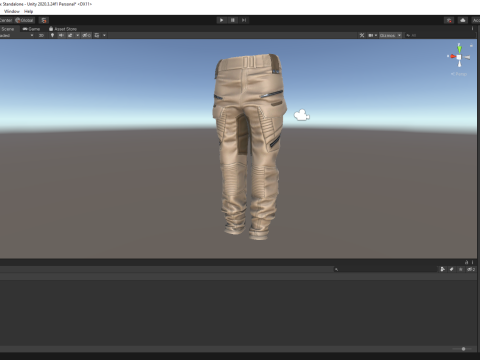Toggle 2D scene view mode
480x360 pixels.
point(41,35)
